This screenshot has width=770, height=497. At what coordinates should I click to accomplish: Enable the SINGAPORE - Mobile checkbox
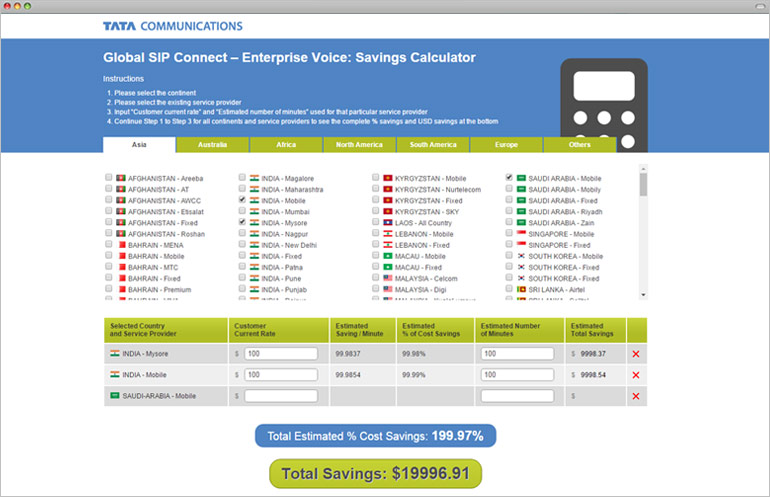pos(509,234)
